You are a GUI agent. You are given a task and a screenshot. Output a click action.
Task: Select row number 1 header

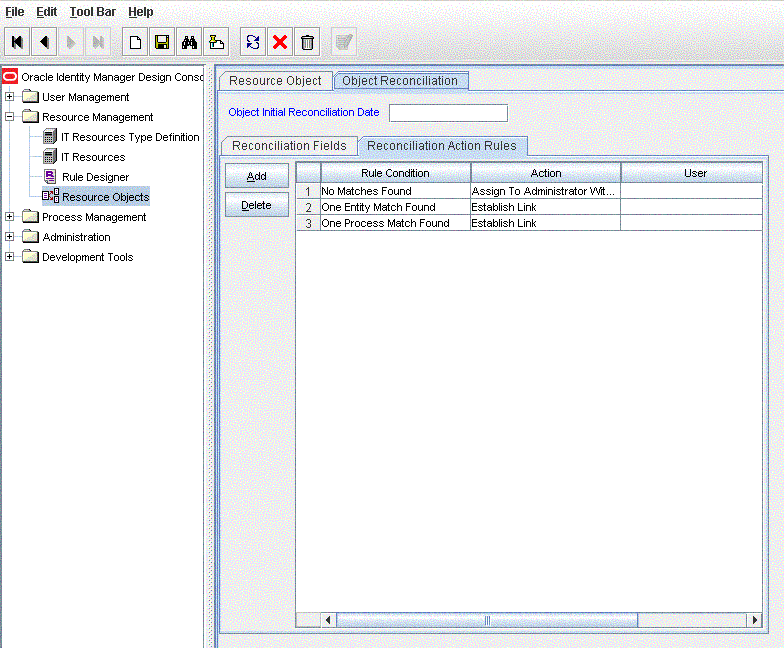coord(308,191)
